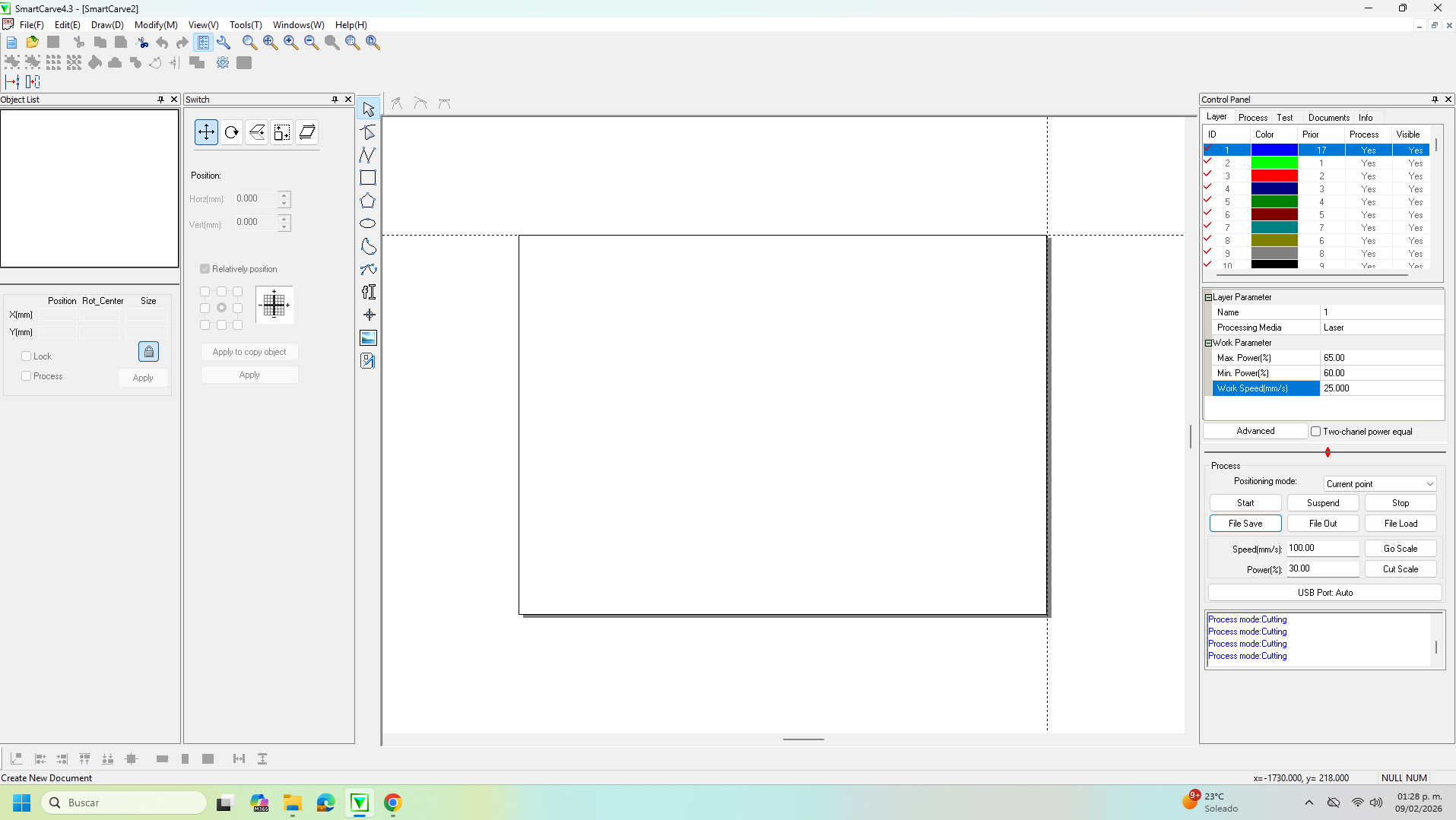Click the blue color swatch of layer 1

click(x=1274, y=150)
